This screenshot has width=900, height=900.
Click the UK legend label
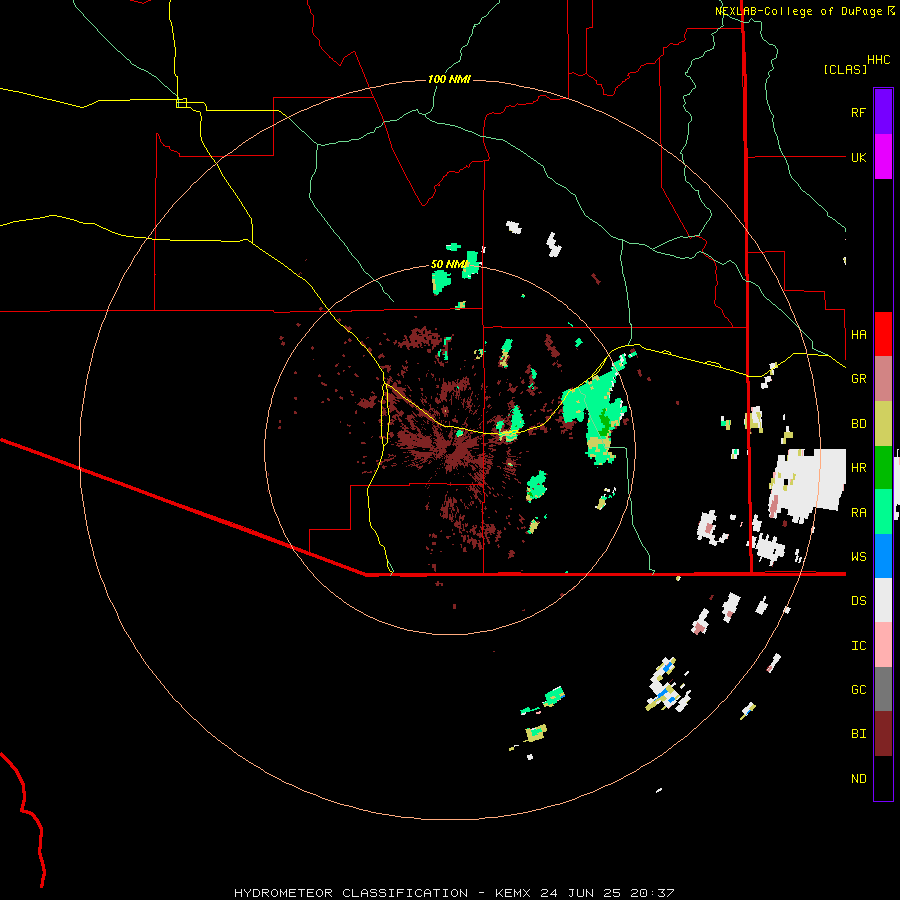tap(858, 157)
